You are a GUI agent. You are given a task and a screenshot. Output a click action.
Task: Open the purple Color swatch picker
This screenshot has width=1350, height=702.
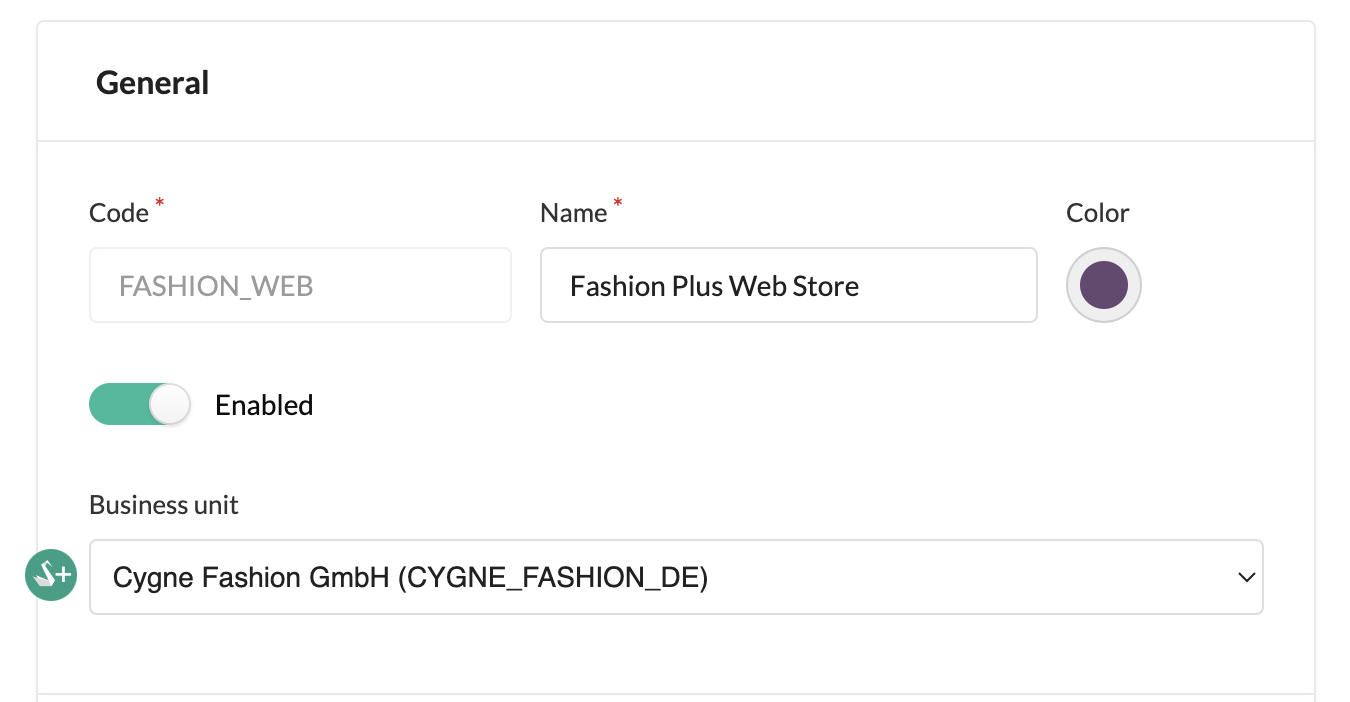pos(1104,285)
